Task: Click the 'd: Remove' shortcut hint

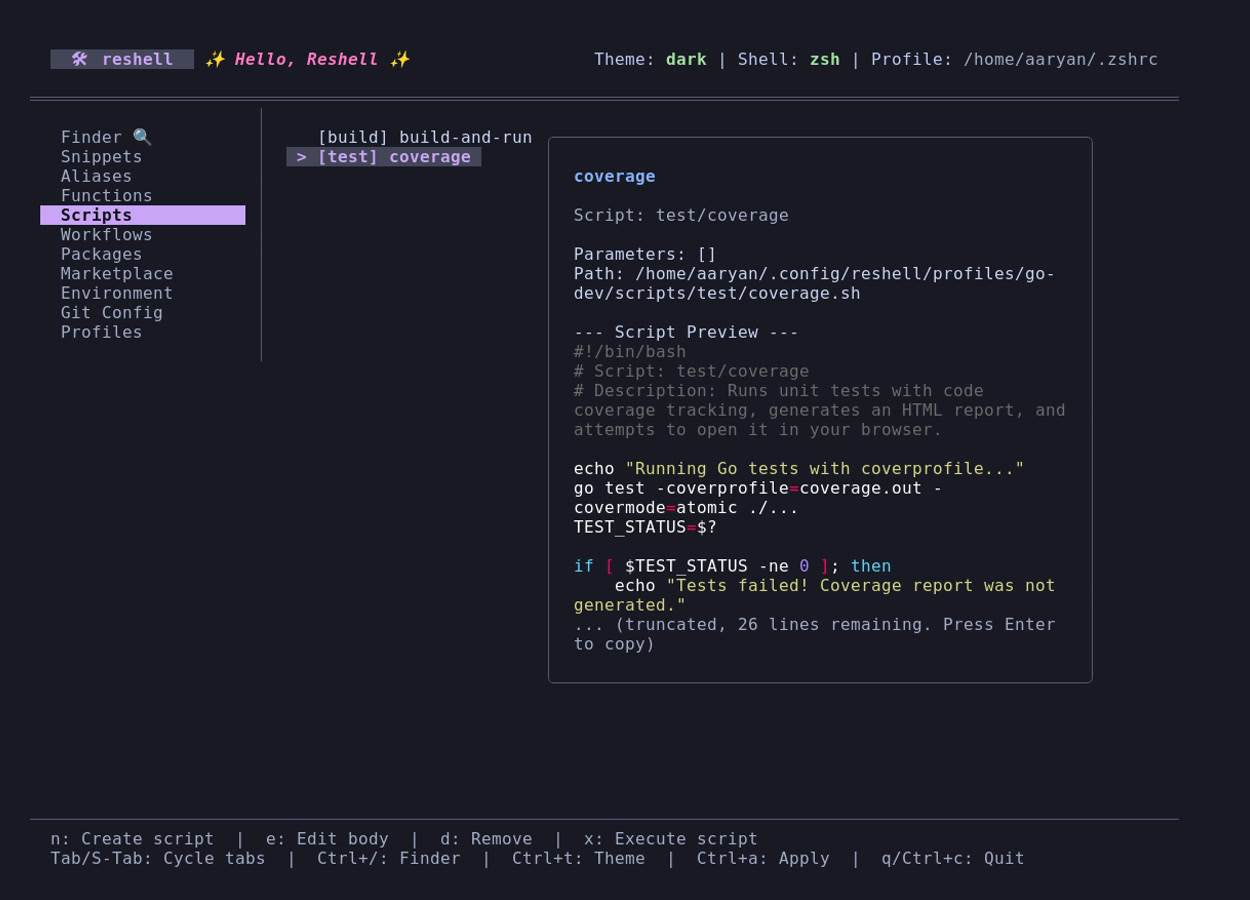Action: click(486, 839)
